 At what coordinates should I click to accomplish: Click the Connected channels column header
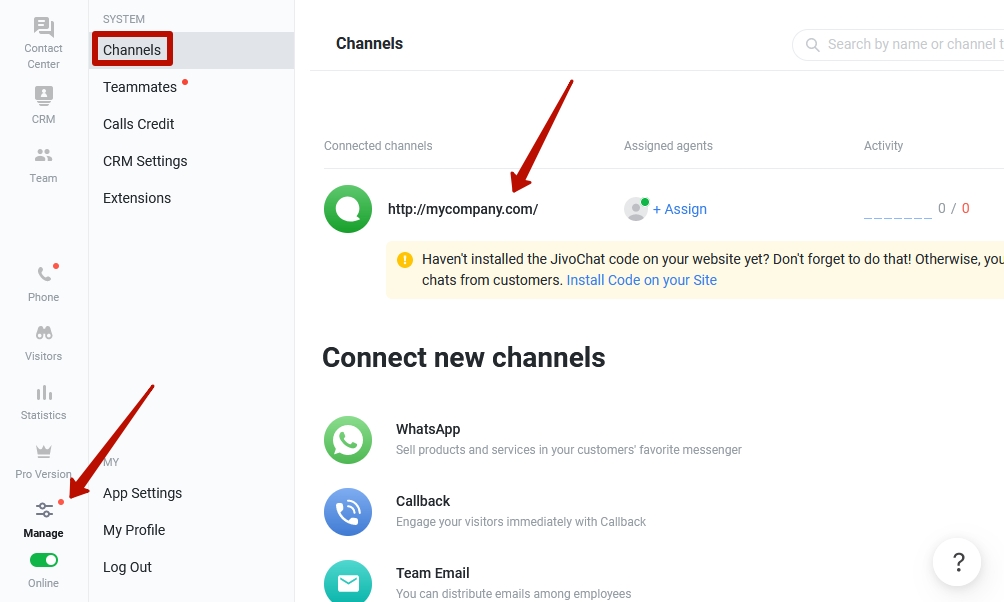[x=378, y=146]
